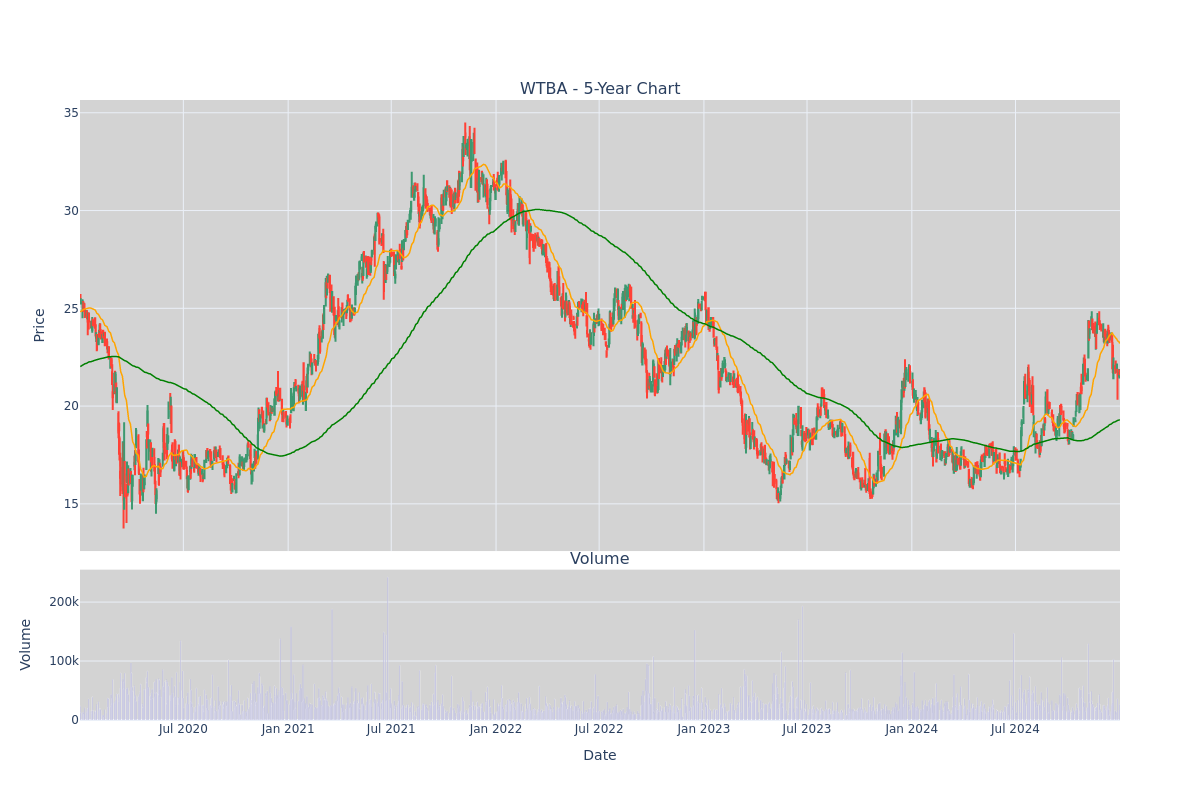The height and width of the screenshot is (800, 1200).
Task: Click the Jul 2020 date tick
Action: (183, 729)
